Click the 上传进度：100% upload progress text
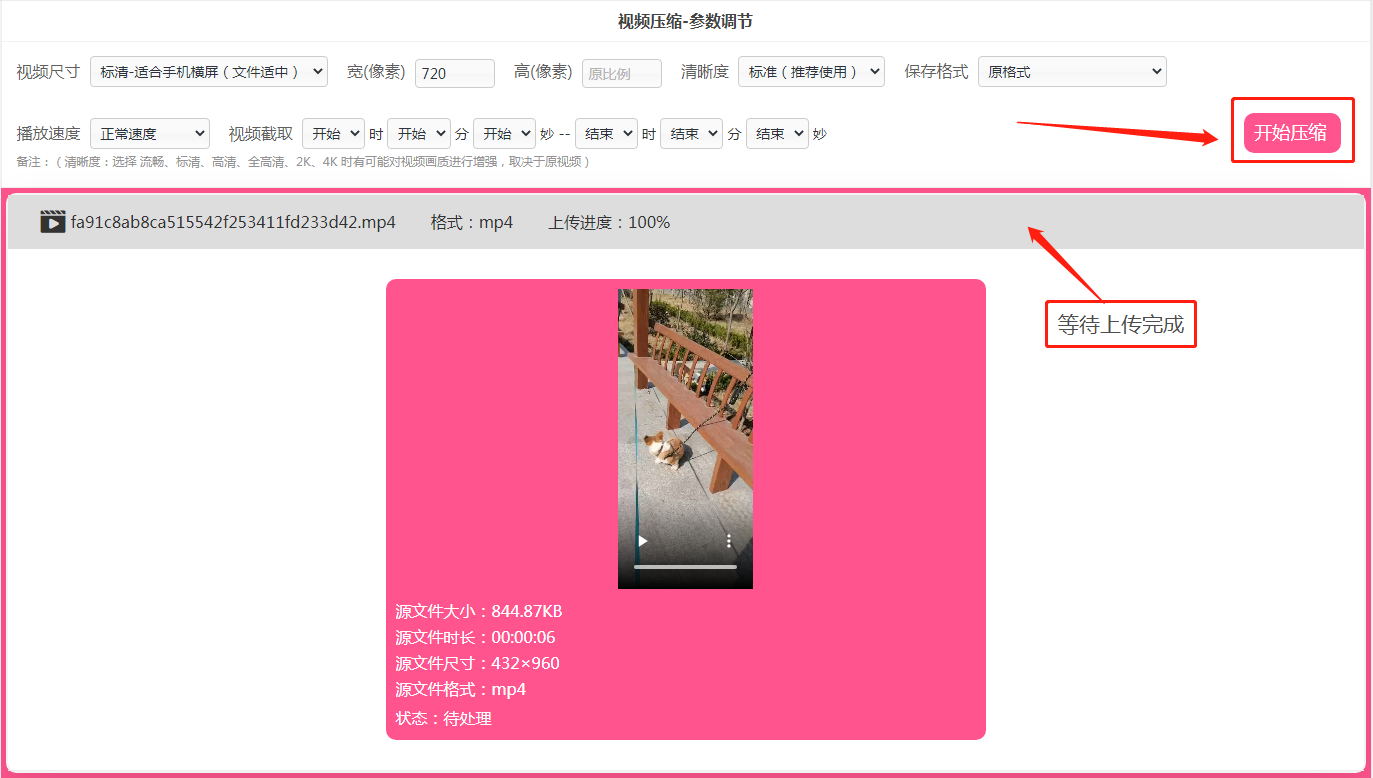Image resolution: width=1373 pixels, height=778 pixels. coord(609,222)
